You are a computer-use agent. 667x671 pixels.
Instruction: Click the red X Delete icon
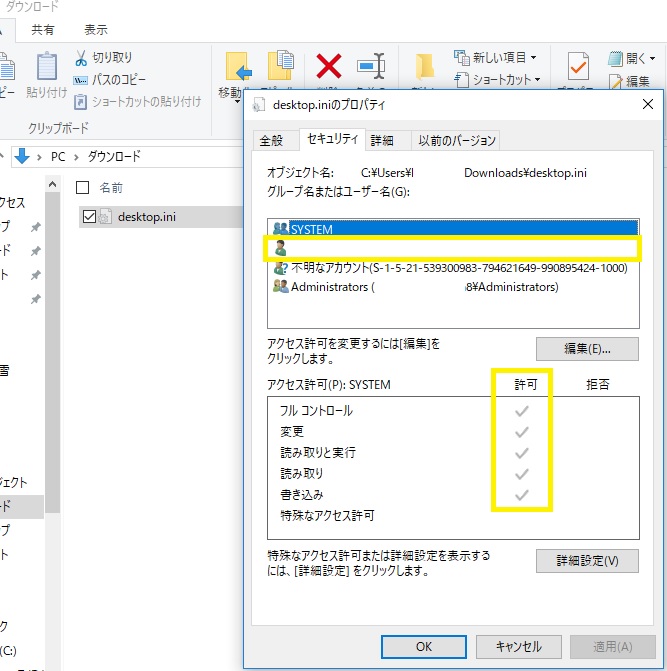tap(329, 67)
